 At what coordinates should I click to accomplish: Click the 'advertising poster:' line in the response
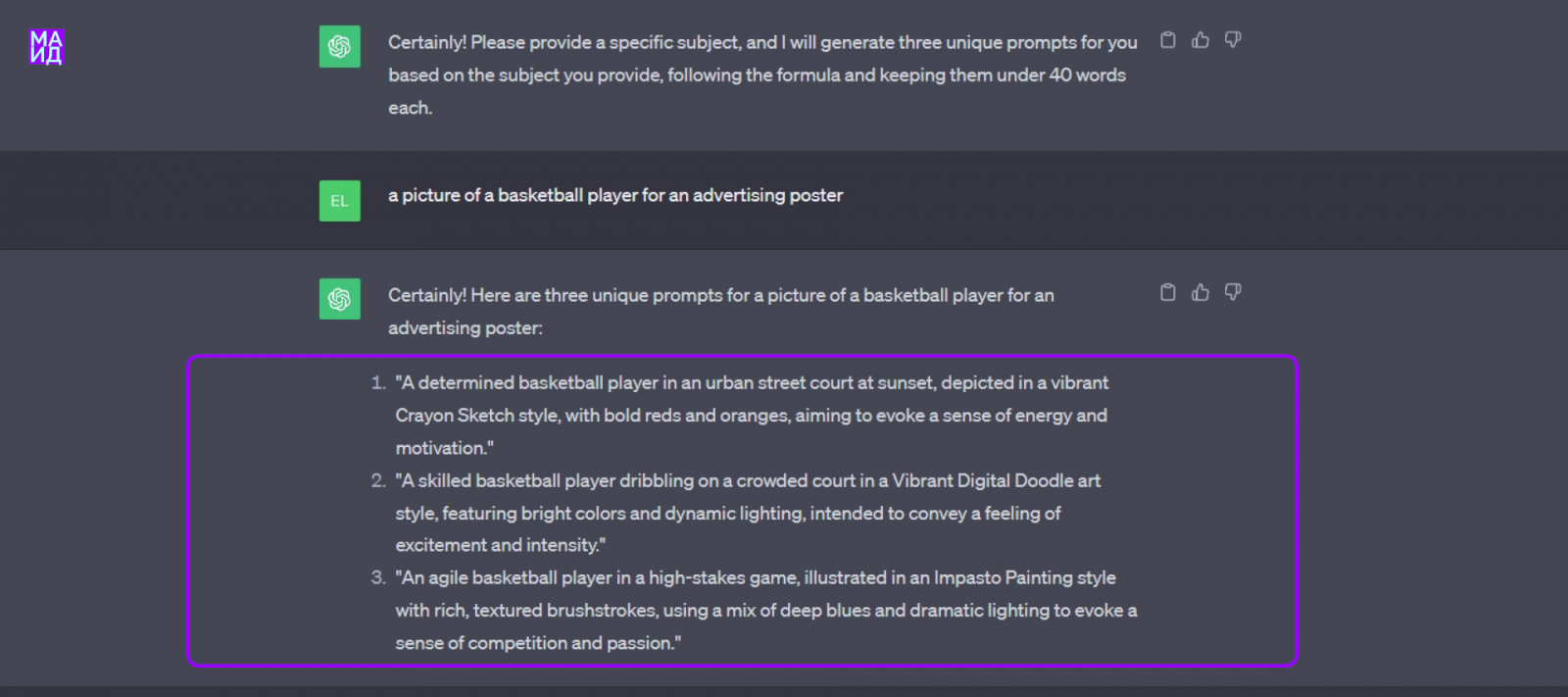(465, 327)
